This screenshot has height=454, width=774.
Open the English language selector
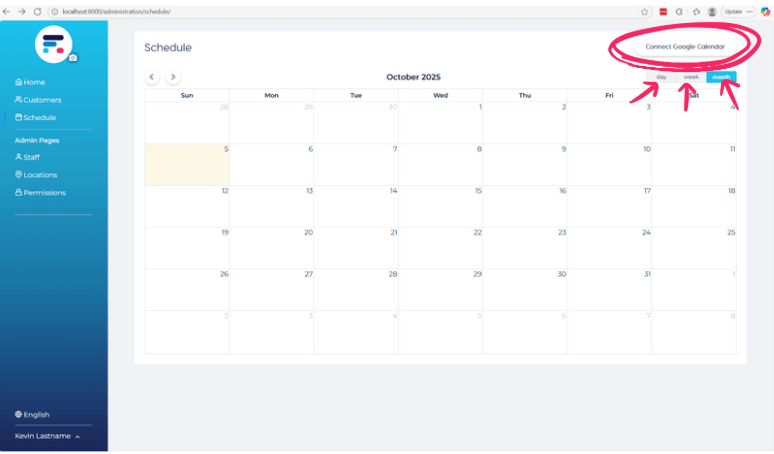point(33,414)
